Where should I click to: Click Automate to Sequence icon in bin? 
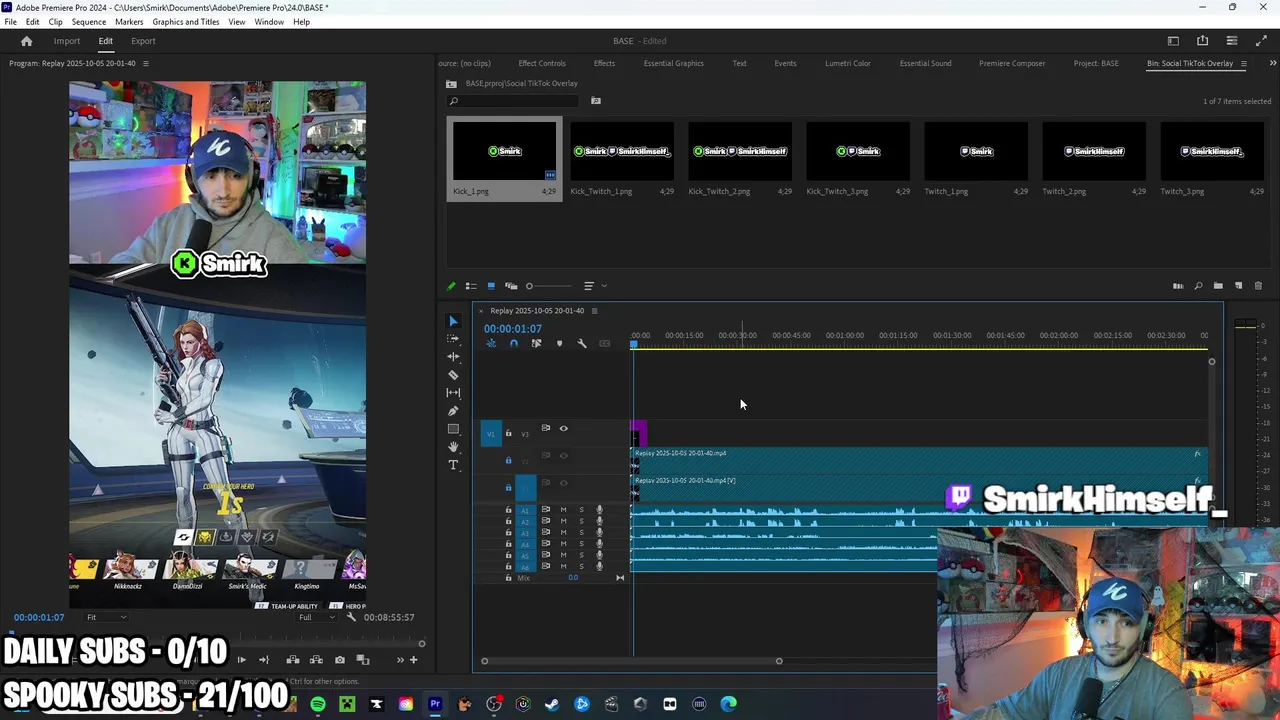click(x=1178, y=286)
